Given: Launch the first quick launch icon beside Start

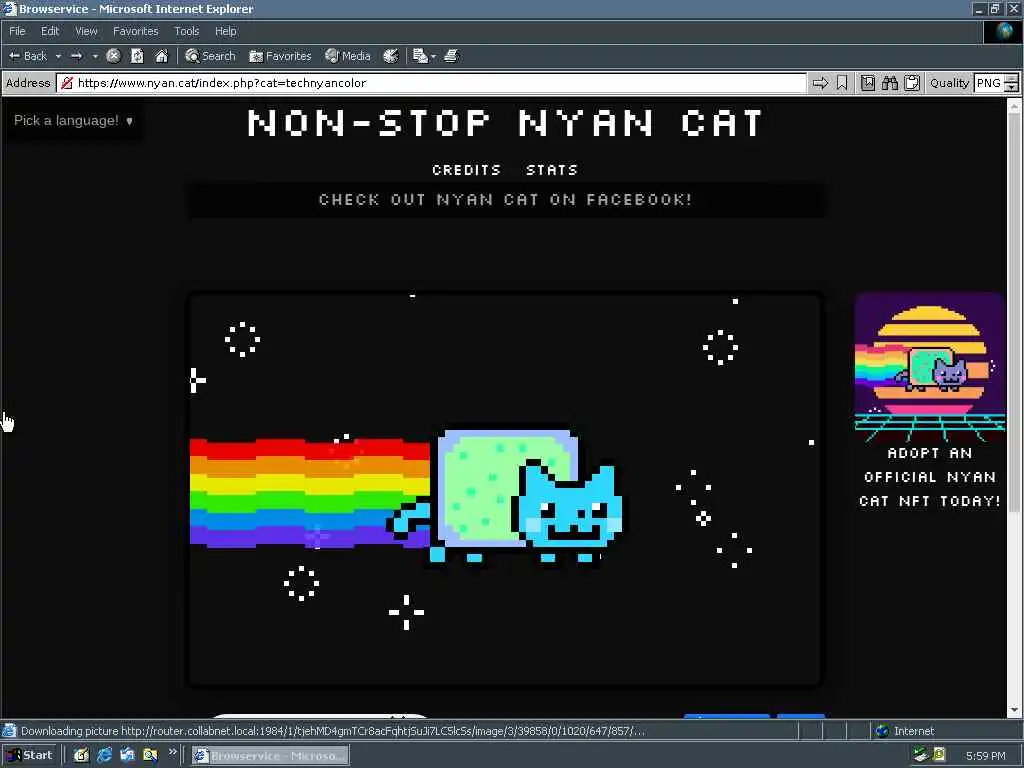Looking at the screenshot, I should [x=81, y=756].
